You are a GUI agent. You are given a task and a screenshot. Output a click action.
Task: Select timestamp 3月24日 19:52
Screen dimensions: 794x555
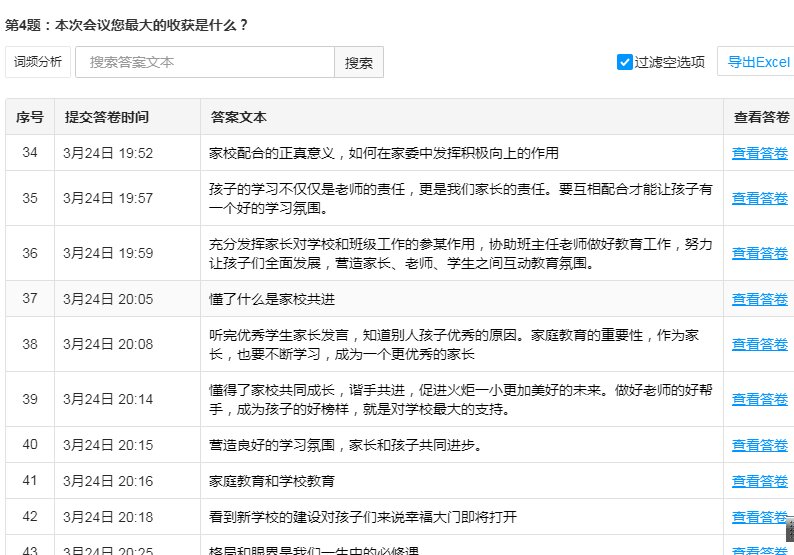(108, 153)
